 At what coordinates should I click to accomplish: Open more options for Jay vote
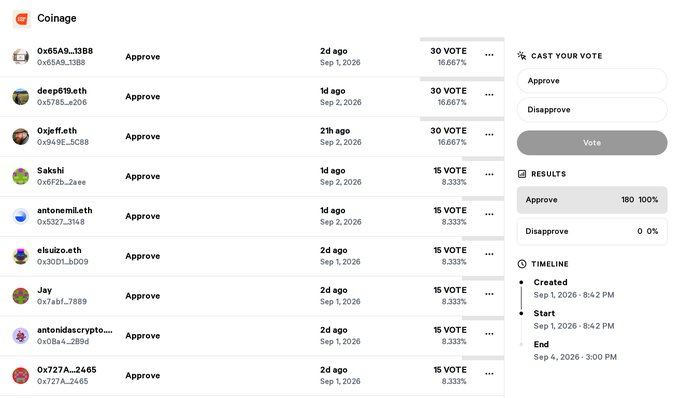coord(489,294)
